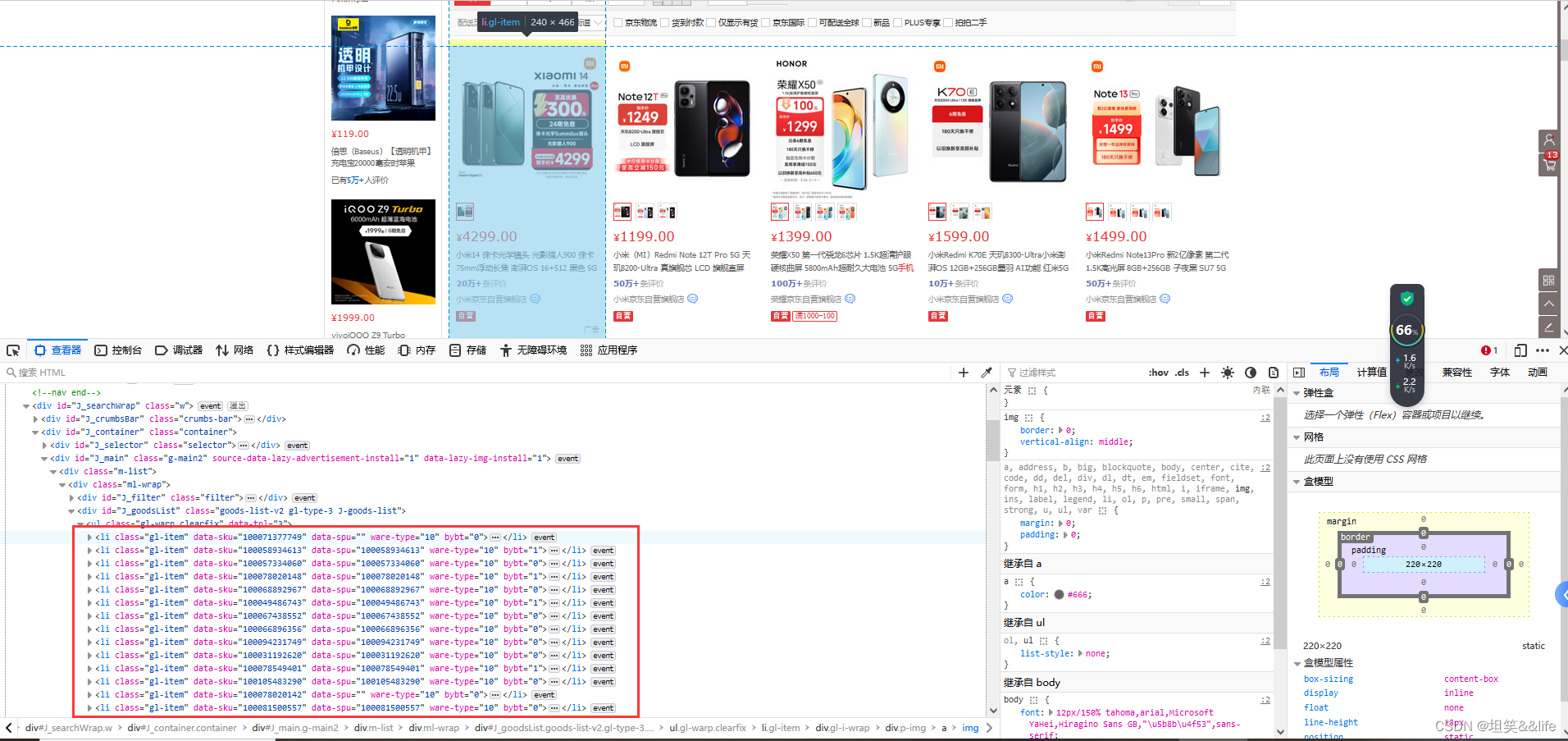Expand the J_selector div node

(x=44, y=446)
